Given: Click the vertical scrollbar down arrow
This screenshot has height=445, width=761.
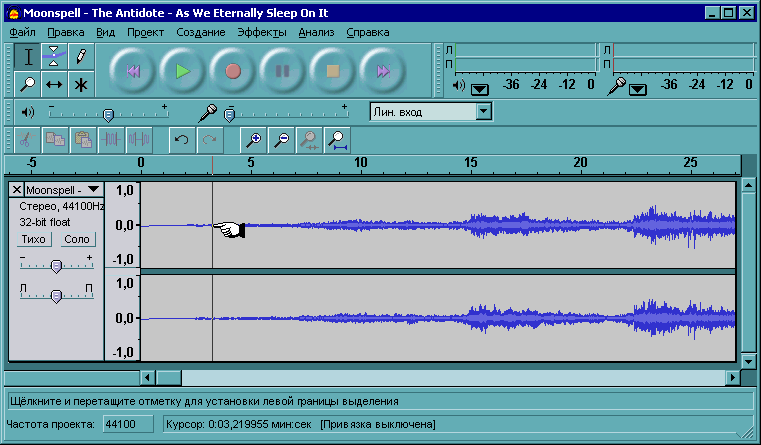Looking at the screenshot, I should tap(748, 361).
